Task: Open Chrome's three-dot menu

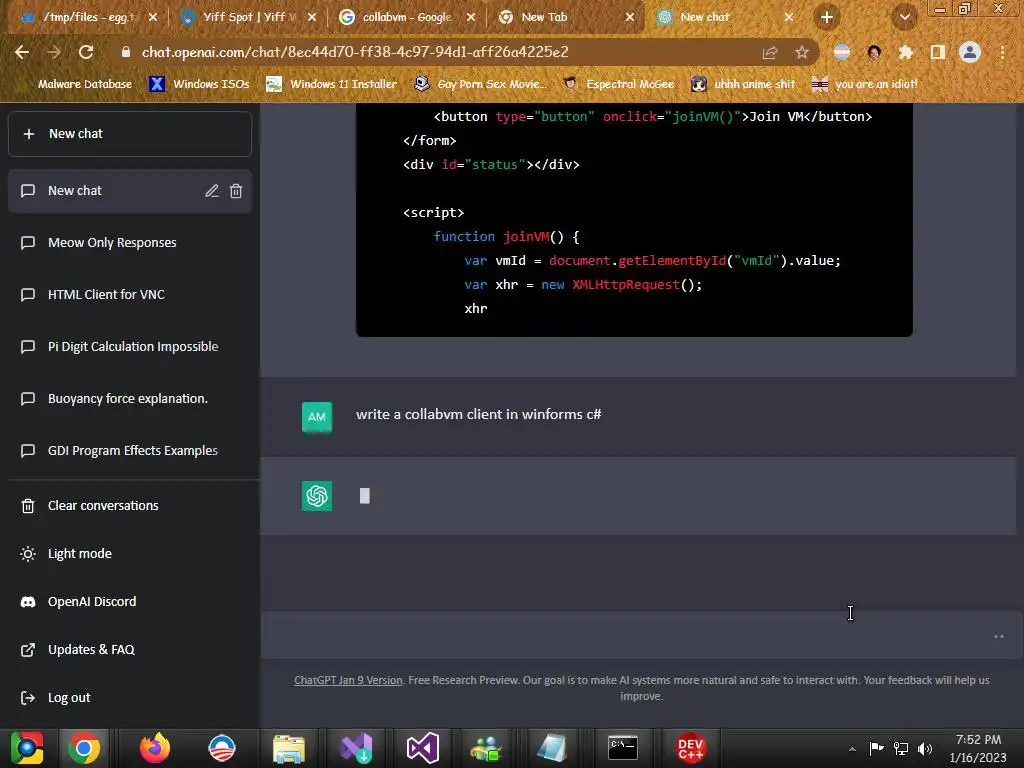Action: [1002, 52]
